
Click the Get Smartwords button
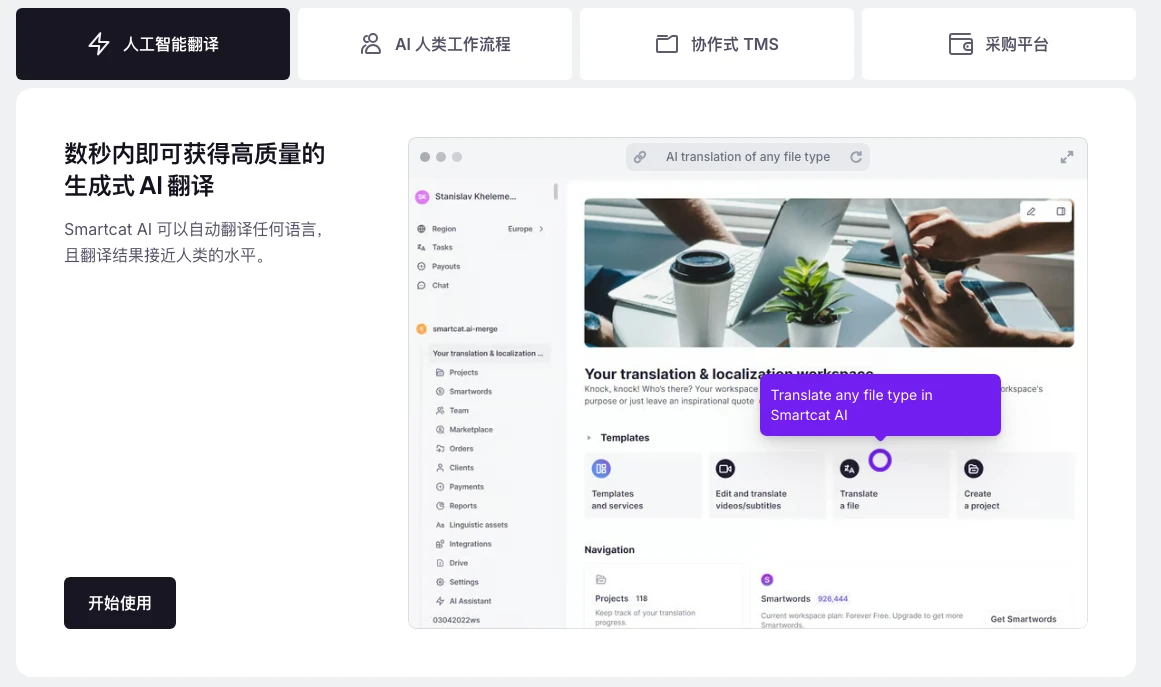[x=1023, y=619]
